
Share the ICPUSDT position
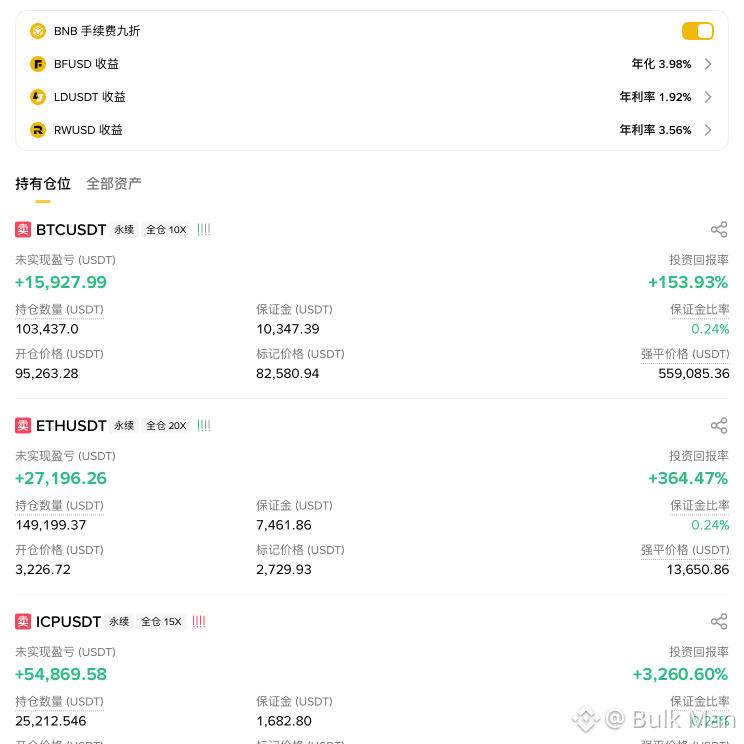pos(719,622)
